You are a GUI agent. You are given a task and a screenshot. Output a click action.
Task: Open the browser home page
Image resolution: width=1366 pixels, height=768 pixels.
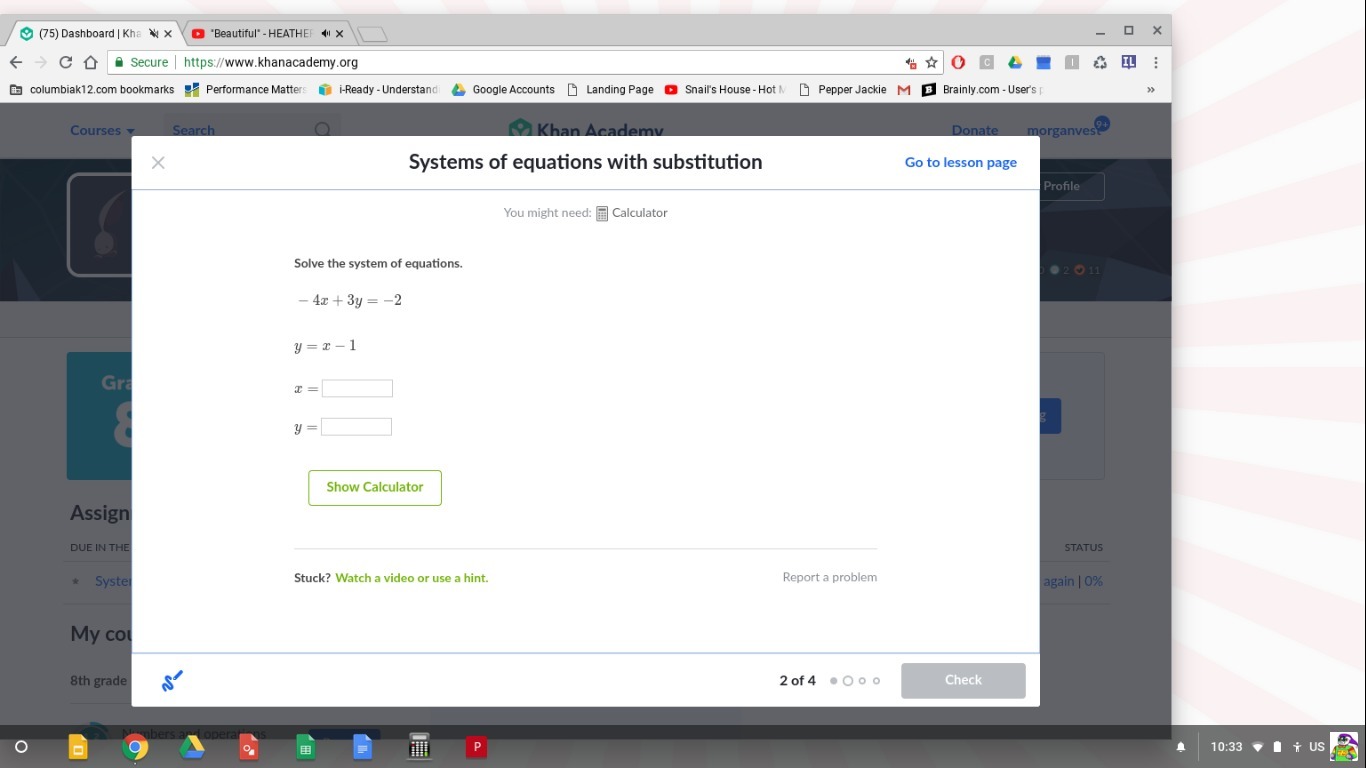[90, 62]
